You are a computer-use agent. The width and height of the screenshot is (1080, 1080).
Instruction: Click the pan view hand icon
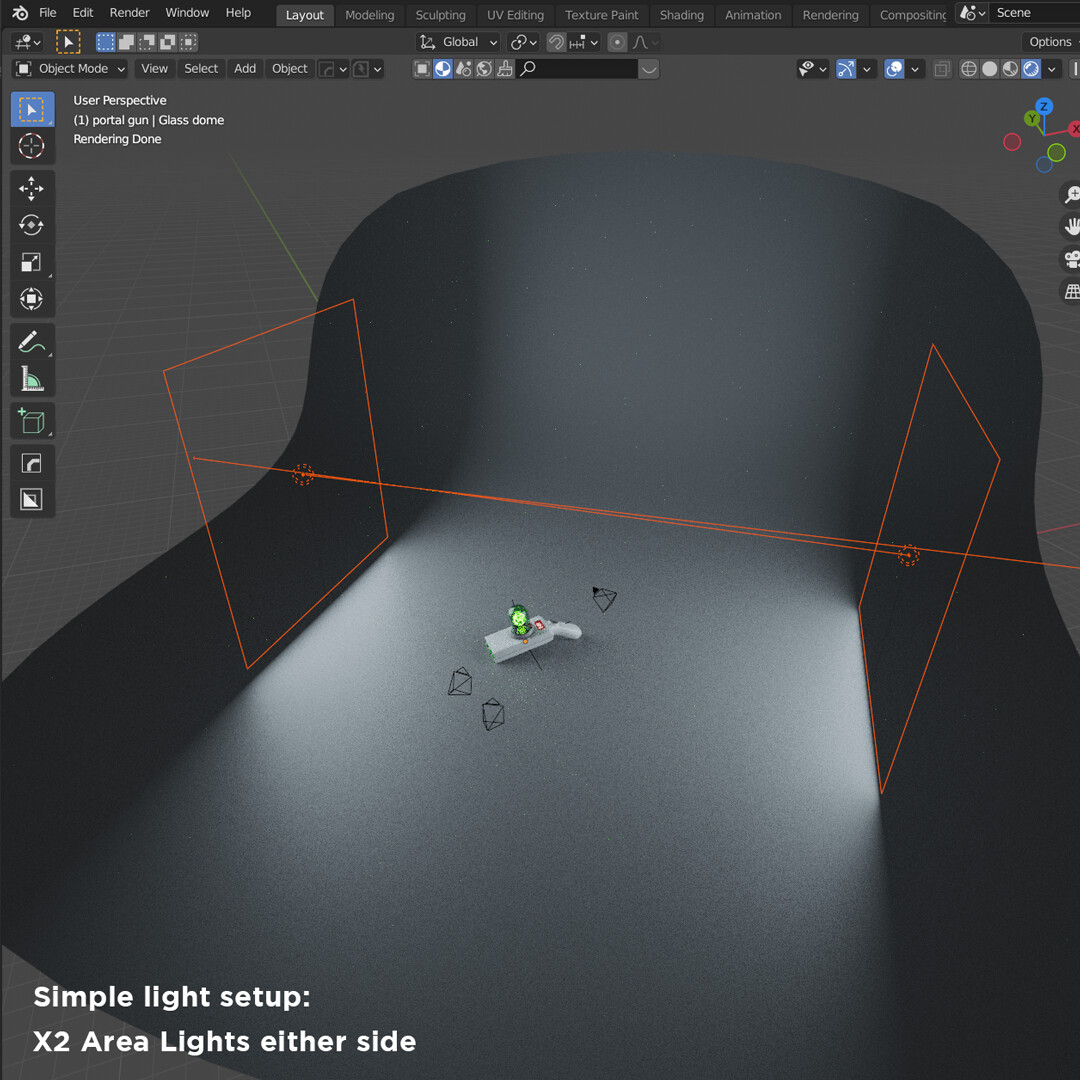pos(1070,227)
